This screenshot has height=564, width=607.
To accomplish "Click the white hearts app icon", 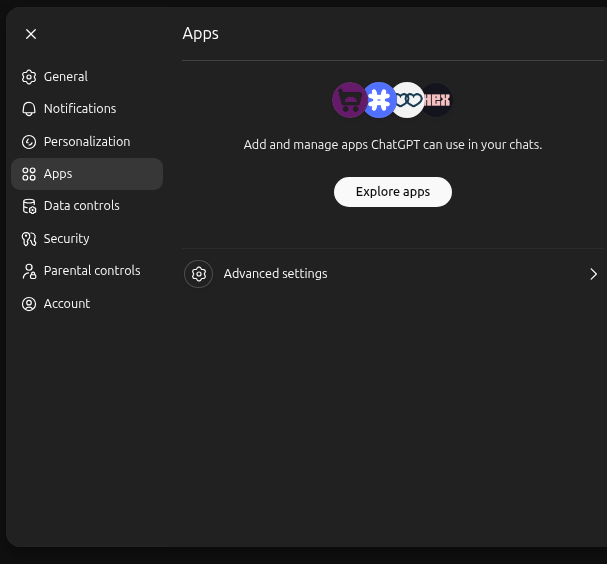I will (408, 100).
